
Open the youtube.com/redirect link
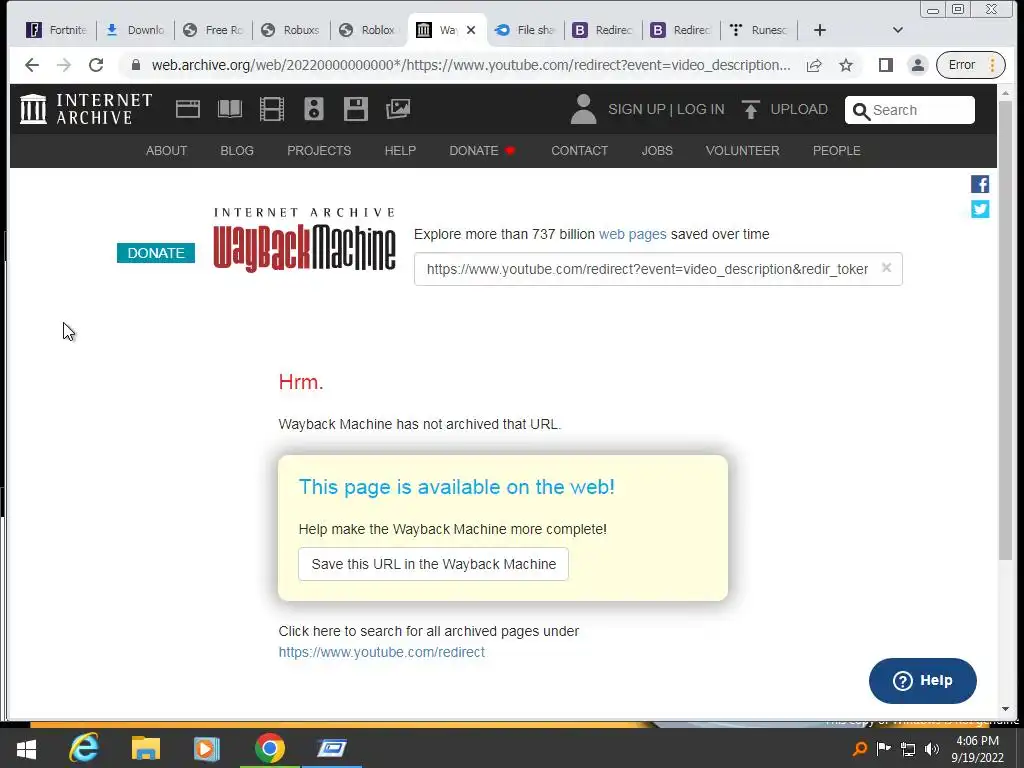[x=382, y=652]
